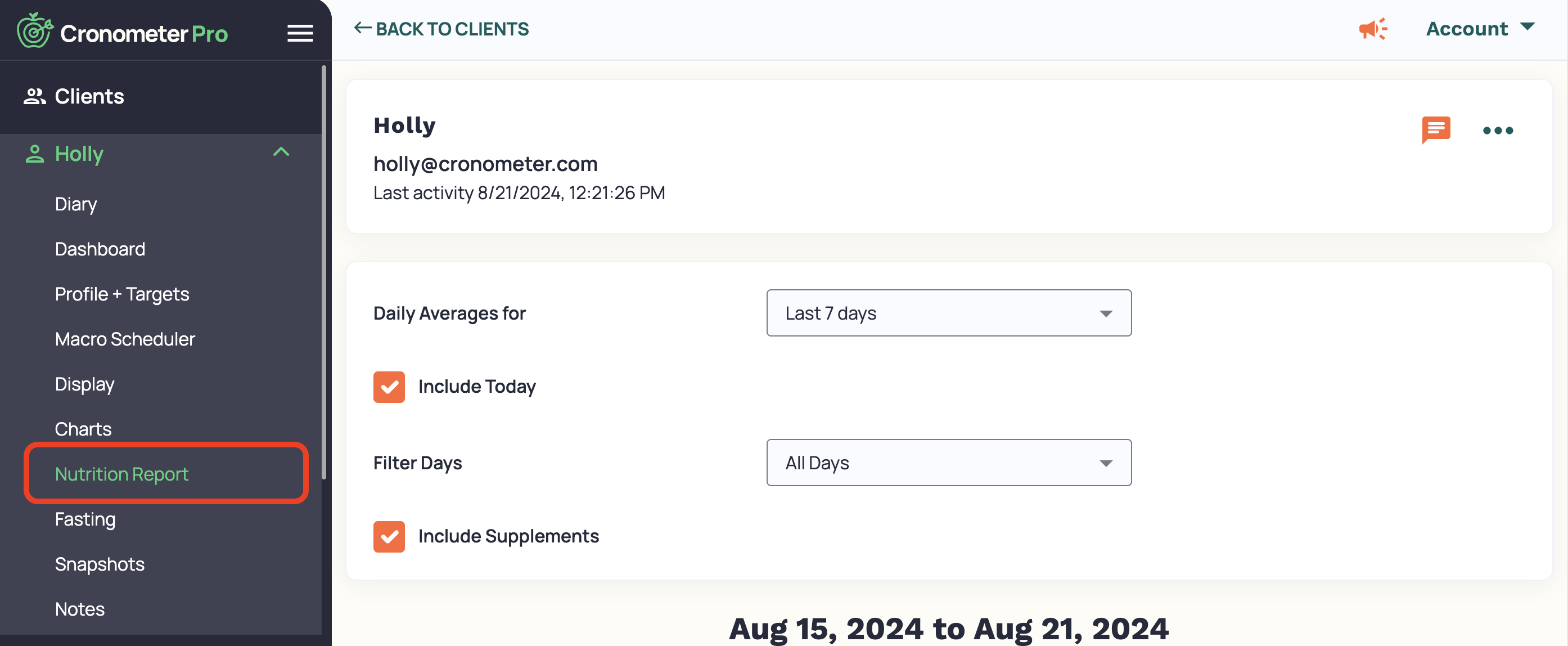Open the Diary sidebar item
The height and width of the screenshot is (646, 1568).
pos(75,204)
